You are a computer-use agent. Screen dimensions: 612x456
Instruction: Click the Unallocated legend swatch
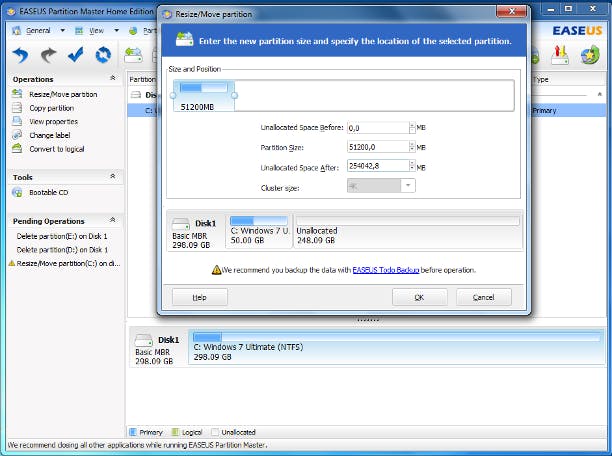215,432
